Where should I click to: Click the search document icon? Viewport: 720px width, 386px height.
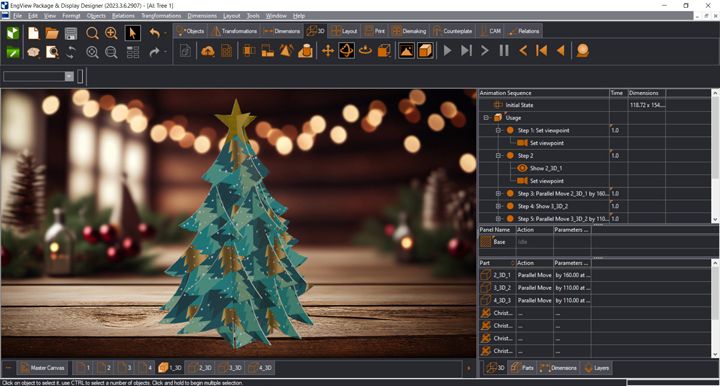pos(52,52)
